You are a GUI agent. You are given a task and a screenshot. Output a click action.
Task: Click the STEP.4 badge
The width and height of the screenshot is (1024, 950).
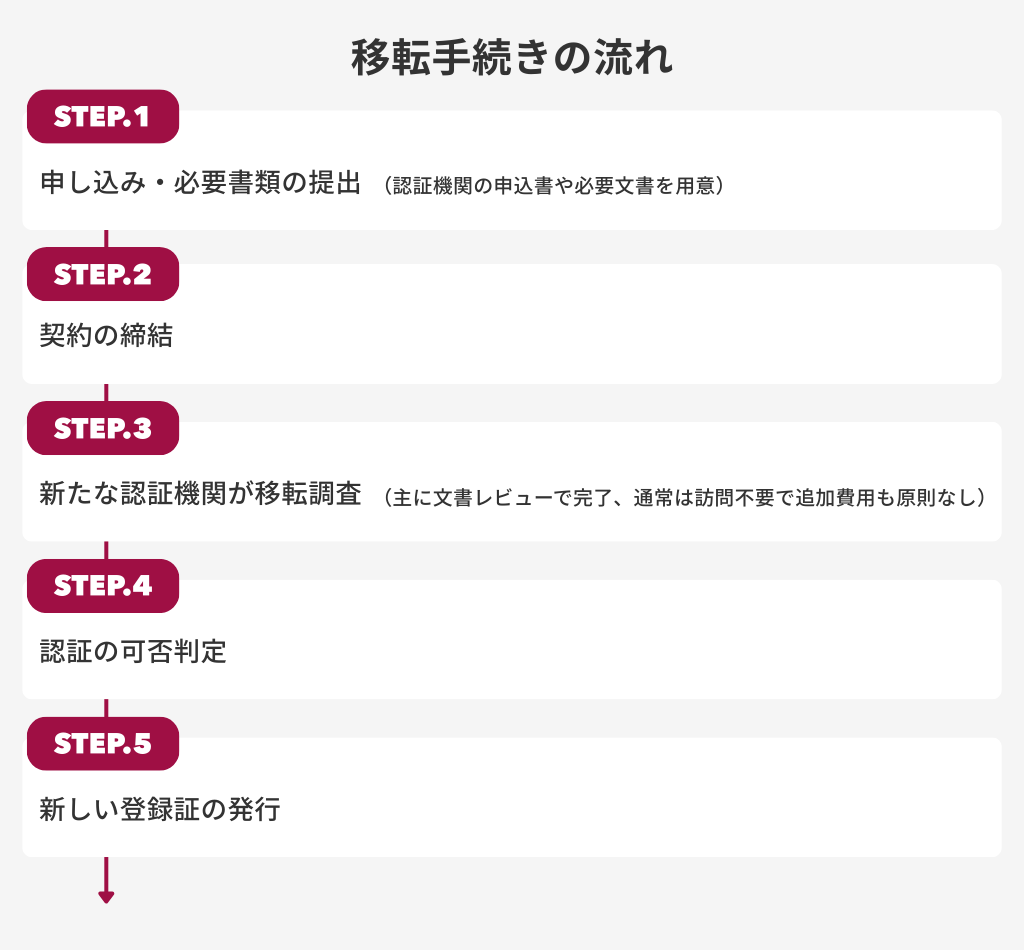[x=102, y=586]
